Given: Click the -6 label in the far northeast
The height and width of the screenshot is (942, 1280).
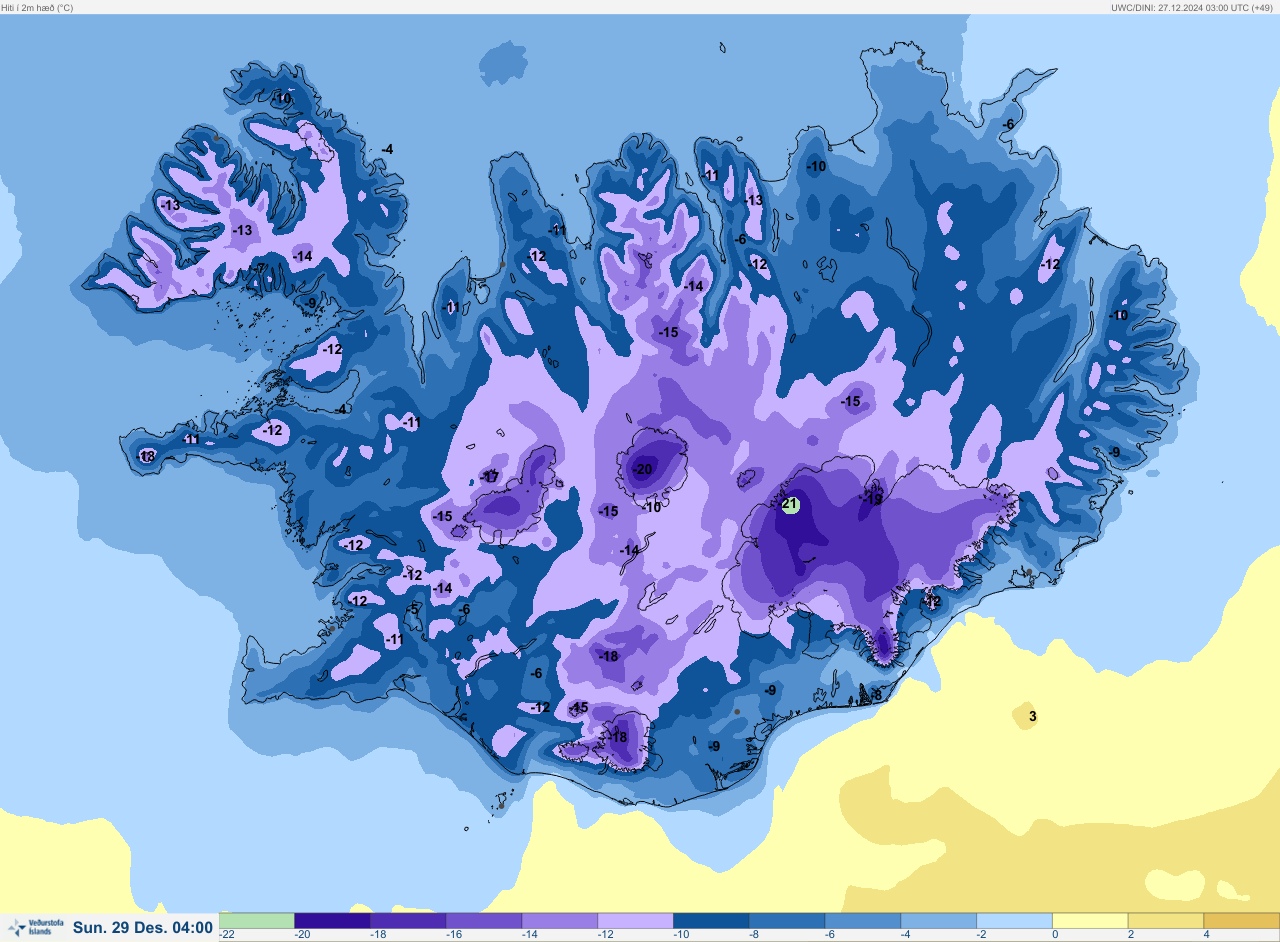Looking at the screenshot, I should (1008, 124).
